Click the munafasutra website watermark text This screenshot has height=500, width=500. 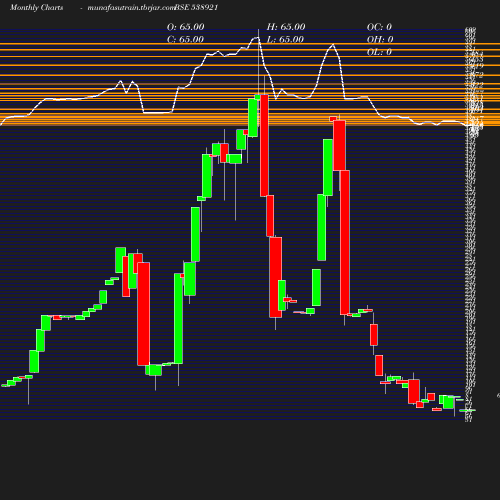(x=131, y=8)
